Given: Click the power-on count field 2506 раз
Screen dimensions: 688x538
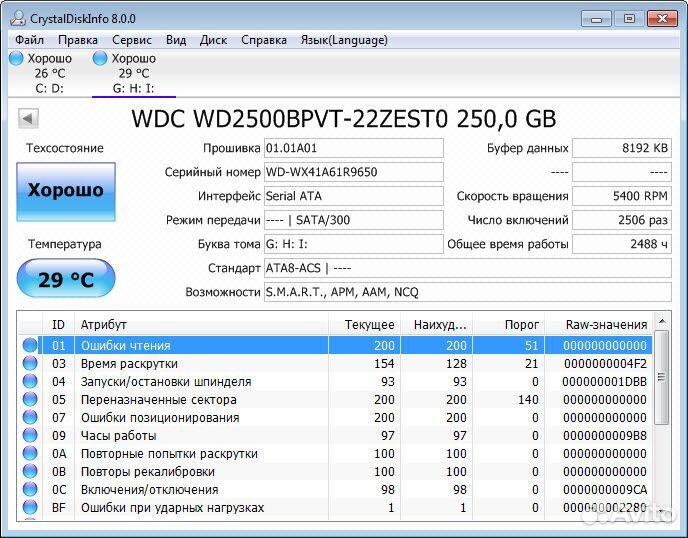Looking at the screenshot, I should pyautogui.click(x=622, y=220).
